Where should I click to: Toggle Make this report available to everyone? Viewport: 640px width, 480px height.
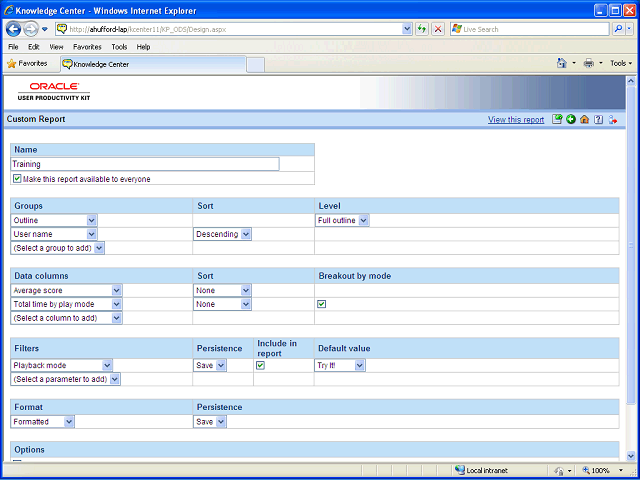pyautogui.click(x=17, y=179)
